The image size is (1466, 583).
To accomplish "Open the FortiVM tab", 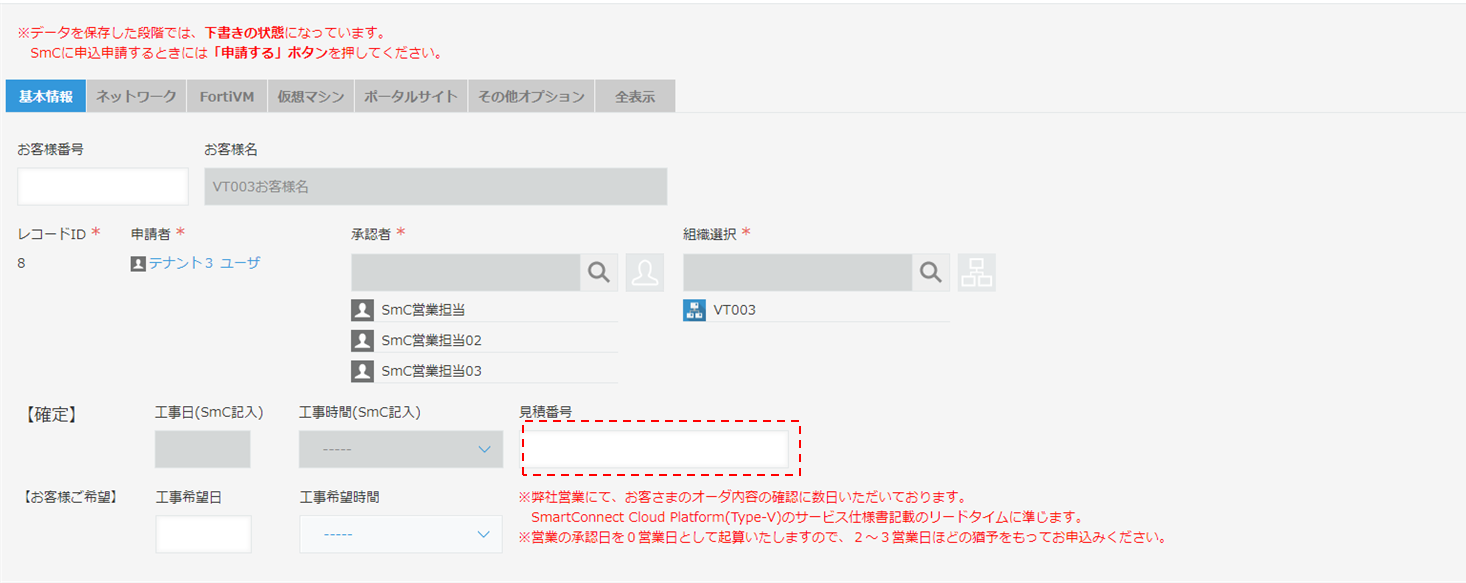I will click(227, 96).
